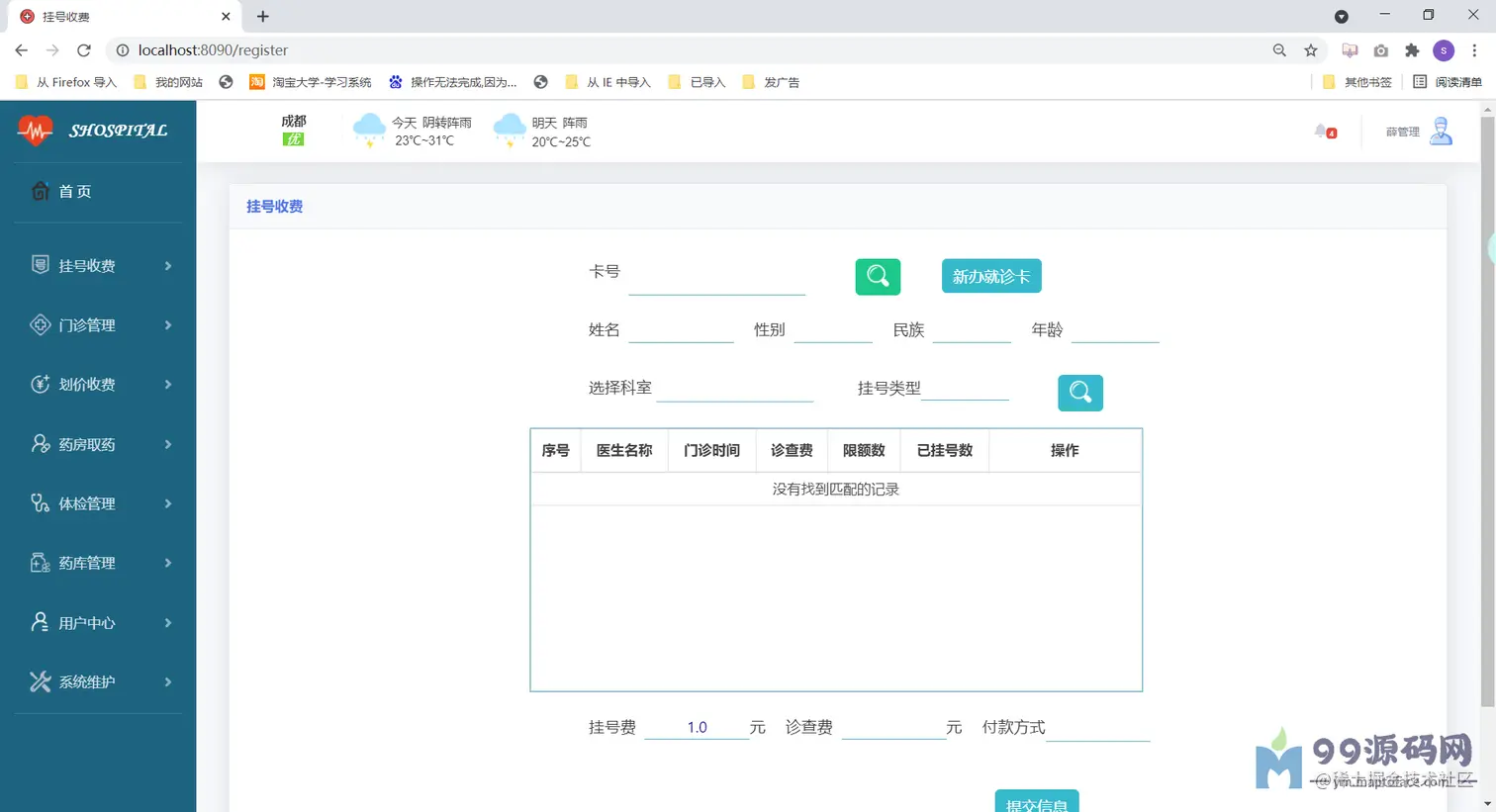Open the 淘宝大学-学习系统 bookmark
The image size is (1496, 812).
click(x=311, y=82)
